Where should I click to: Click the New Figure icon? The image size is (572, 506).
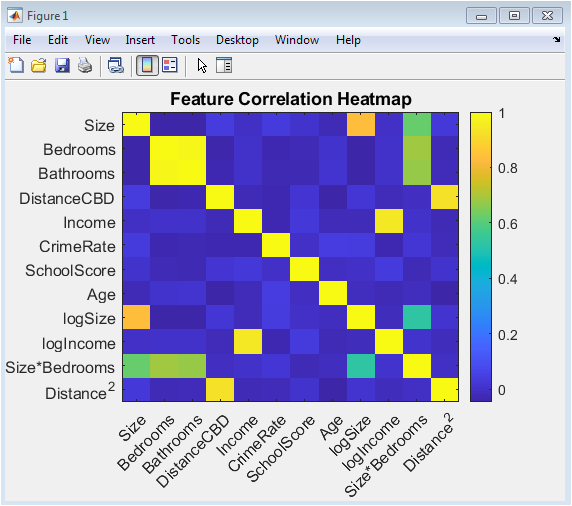[16, 66]
